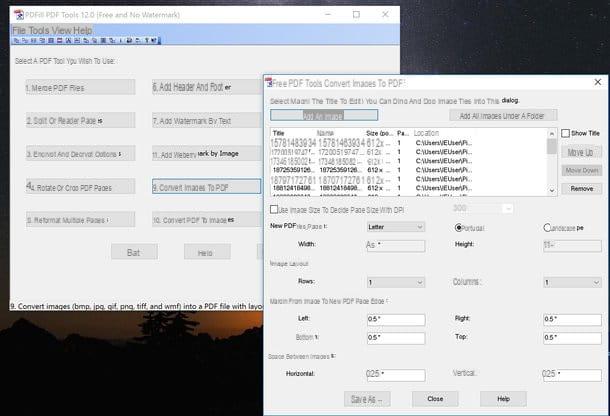This screenshot has width=610, height=416.
Task: Click the Horizontal spacing field
Action: click(x=396, y=375)
